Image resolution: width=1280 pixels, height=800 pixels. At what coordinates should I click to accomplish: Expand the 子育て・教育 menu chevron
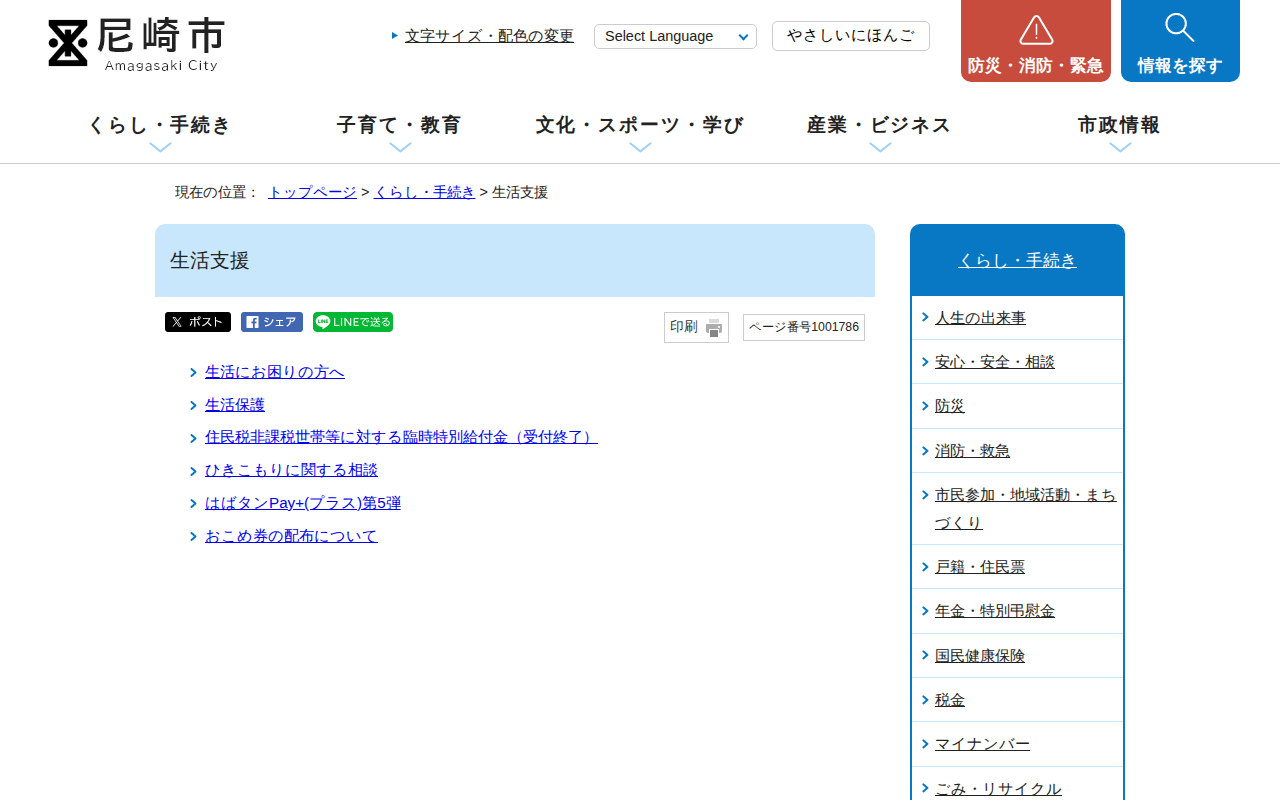pyautogui.click(x=400, y=147)
